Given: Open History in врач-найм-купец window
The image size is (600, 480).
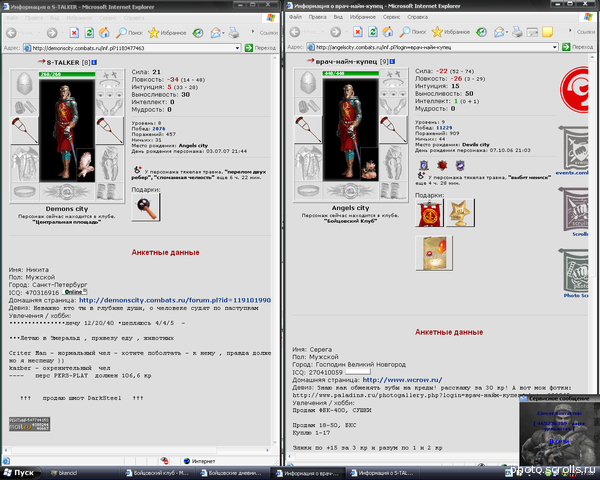Looking at the screenshot, I should [x=481, y=32].
